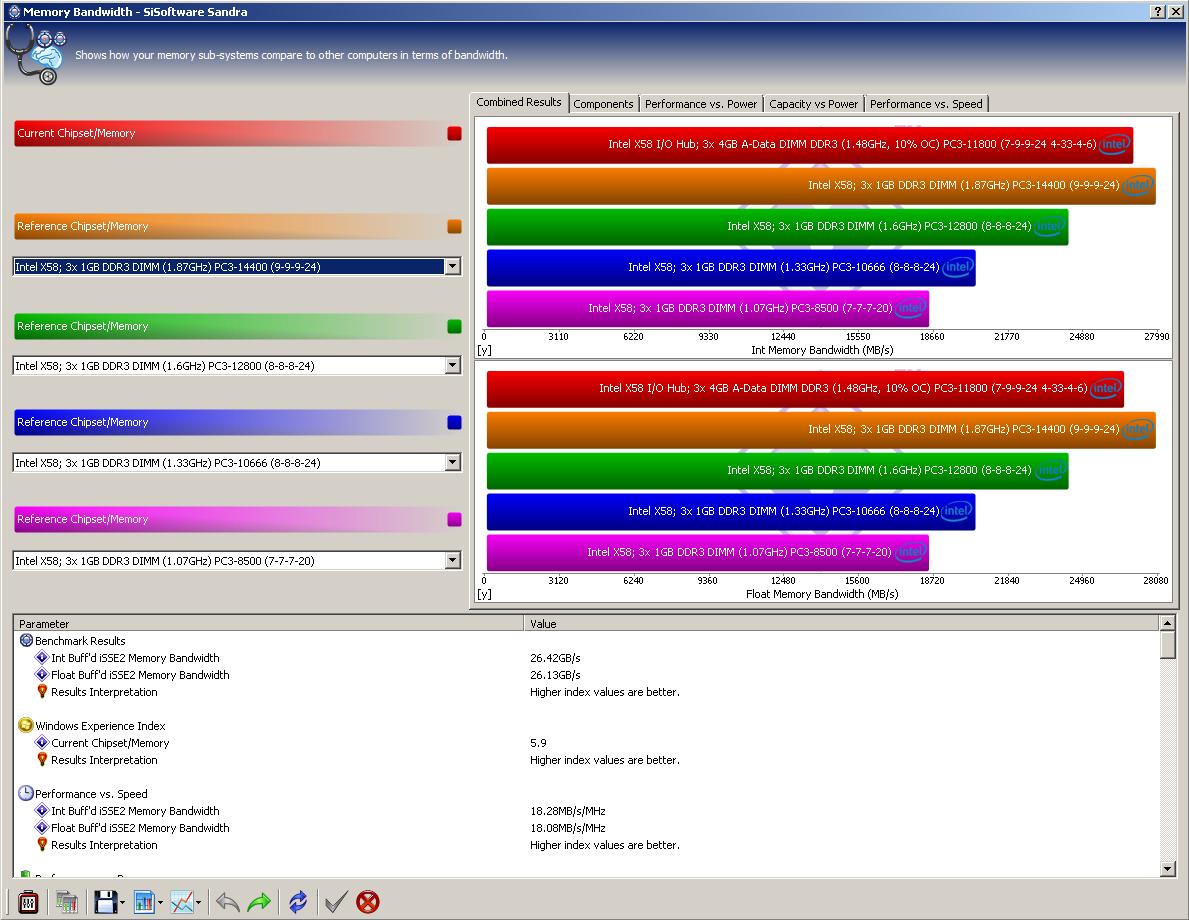Click the Windows Experience Index yellow icon

[x=26, y=725]
